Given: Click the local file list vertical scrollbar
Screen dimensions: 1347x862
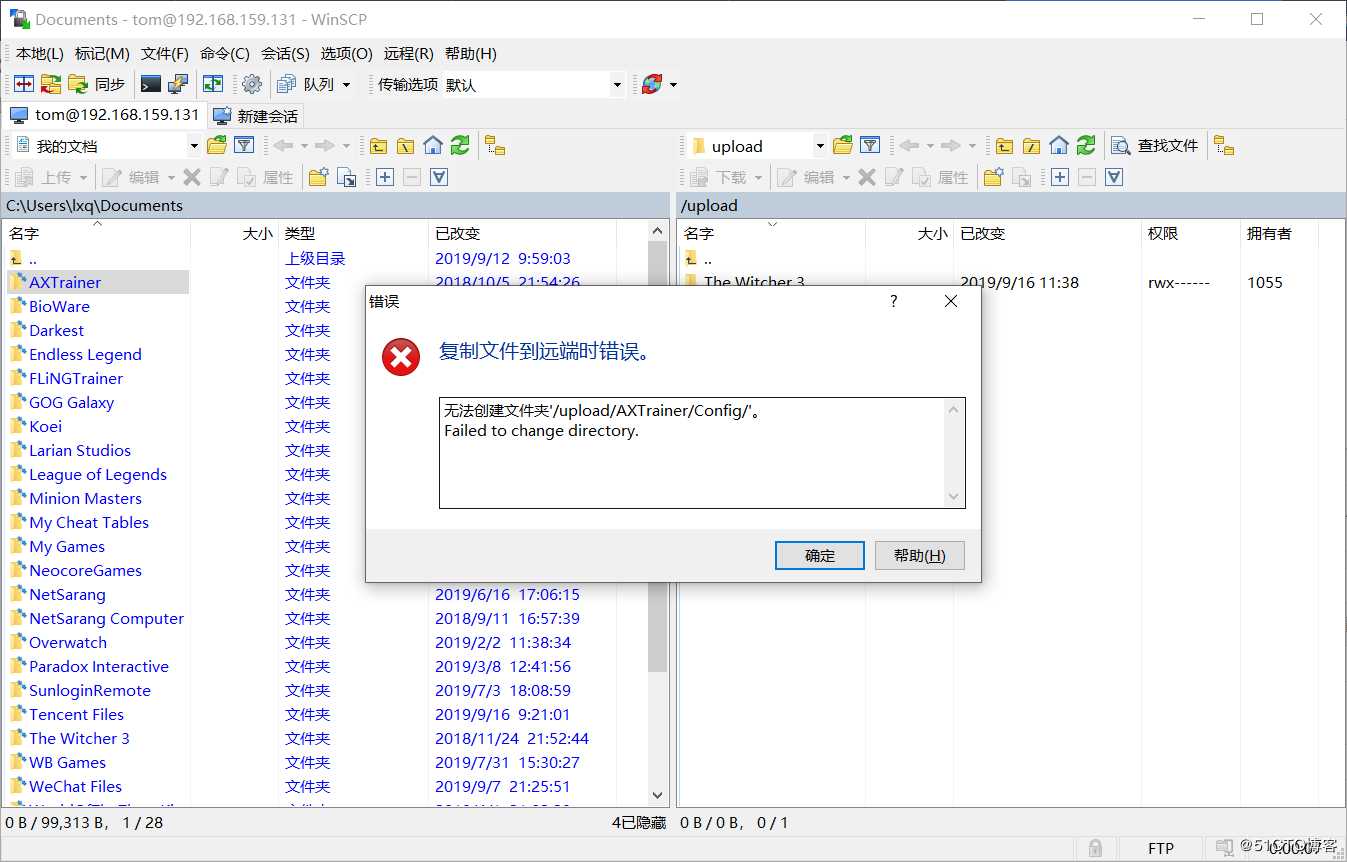Looking at the screenshot, I should [x=657, y=513].
